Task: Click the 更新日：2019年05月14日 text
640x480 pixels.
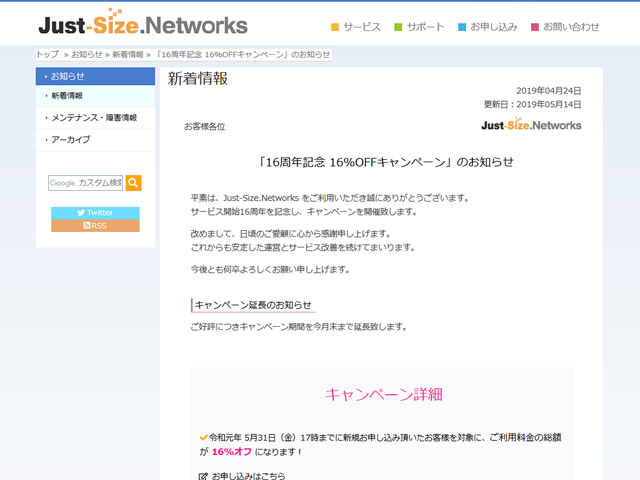Action: point(532,104)
